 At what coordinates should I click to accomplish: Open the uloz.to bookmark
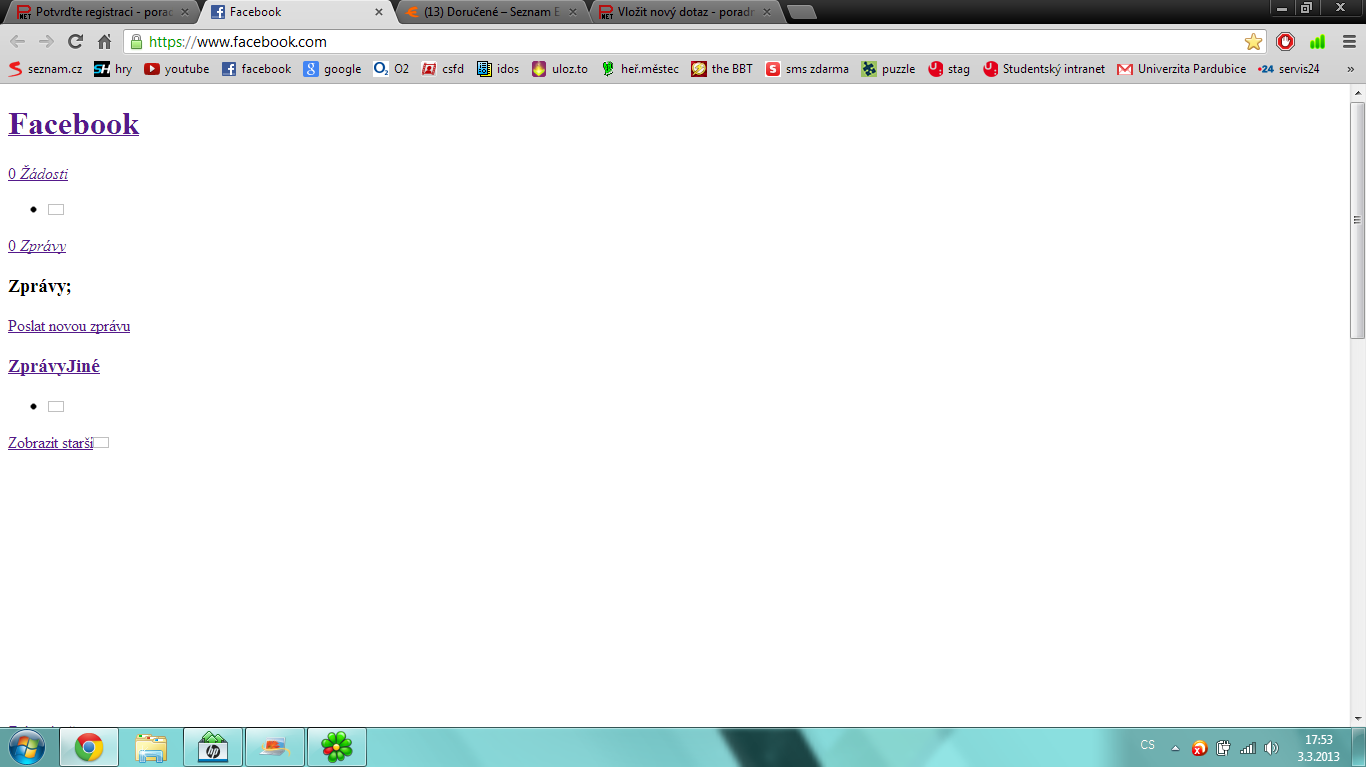pyautogui.click(x=560, y=69)
